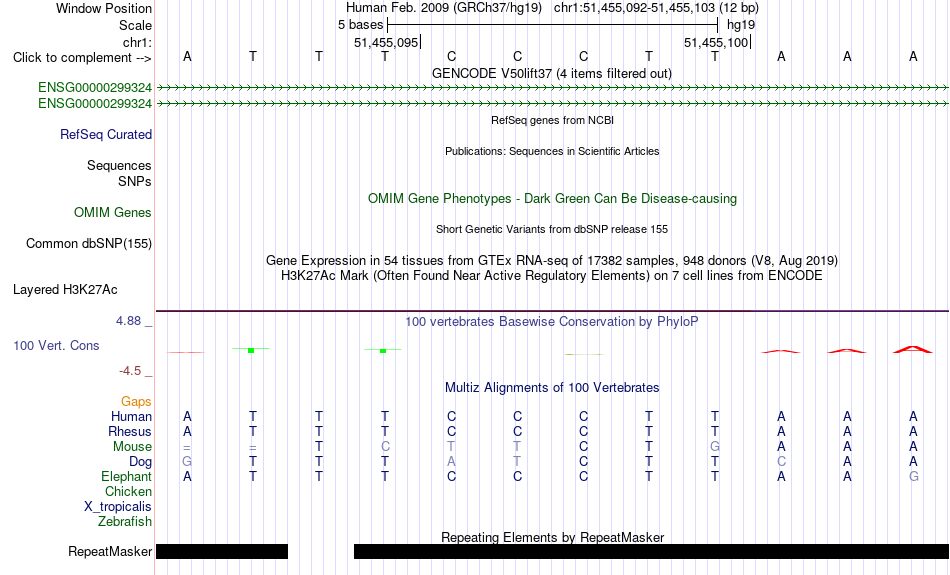This screenshot has width=950, height=575.
Task: Click the first base A in the chr1 sequence row
Action: (187, 56)
